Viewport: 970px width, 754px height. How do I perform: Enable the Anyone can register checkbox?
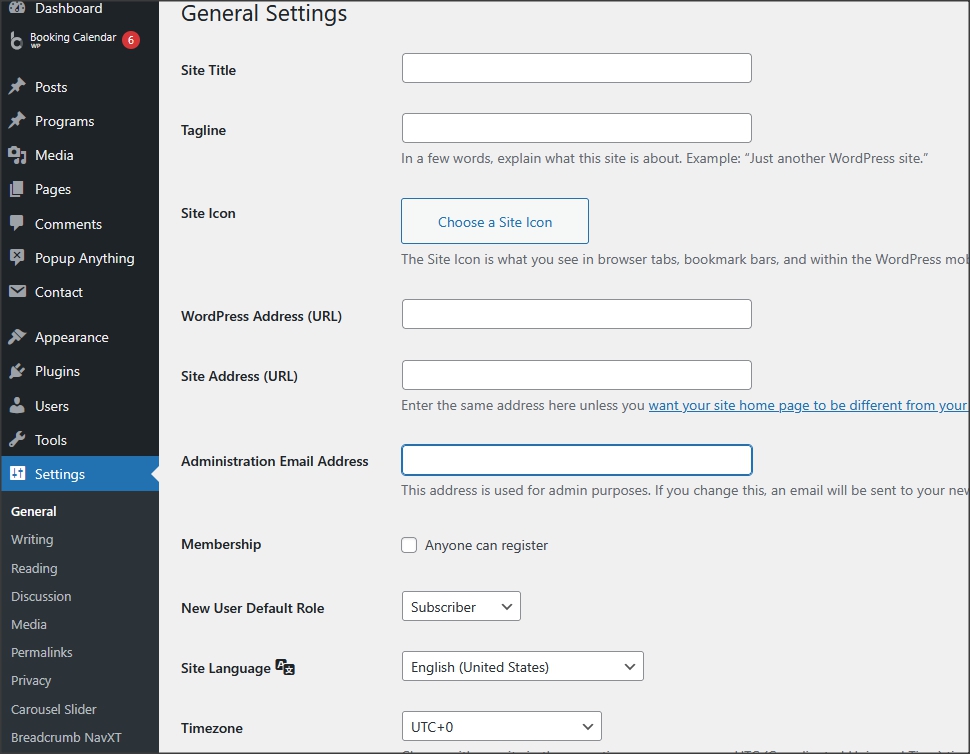409,545
